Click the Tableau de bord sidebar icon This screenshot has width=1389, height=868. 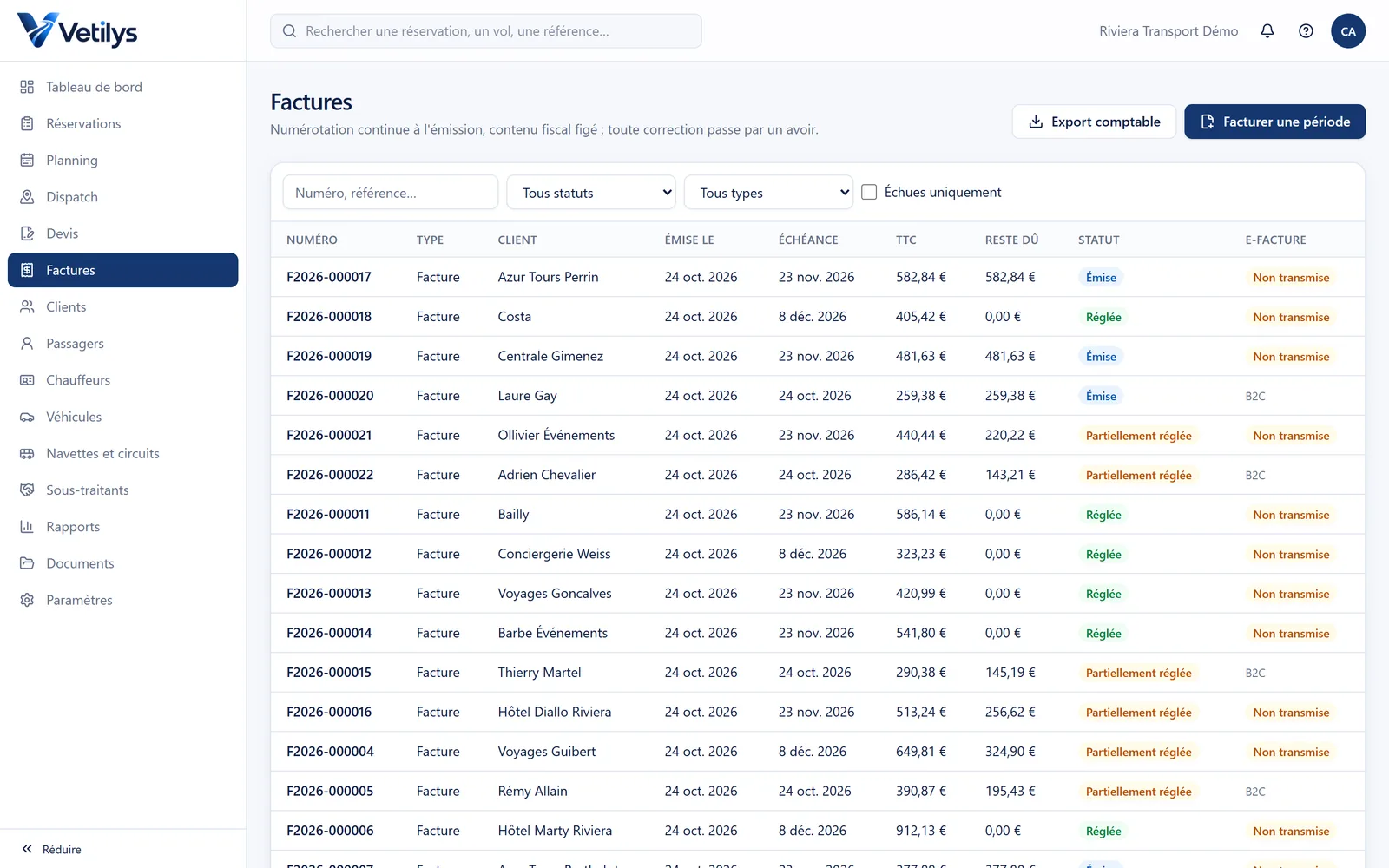[27, 87]
